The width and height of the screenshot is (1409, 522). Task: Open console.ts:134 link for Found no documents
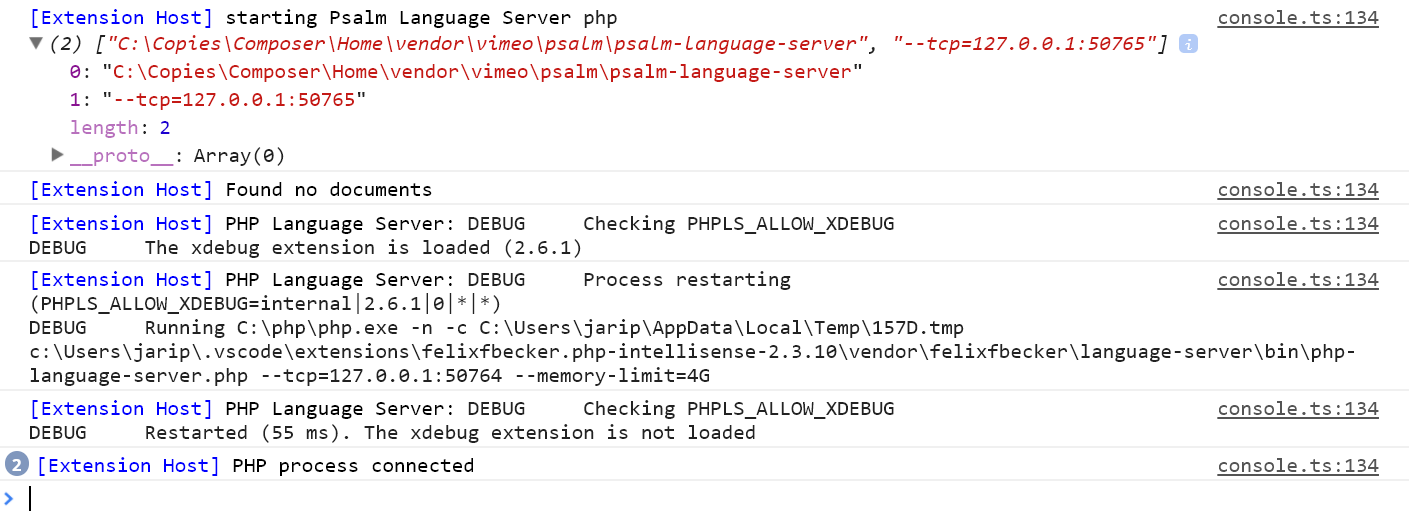coord(1298,190)
